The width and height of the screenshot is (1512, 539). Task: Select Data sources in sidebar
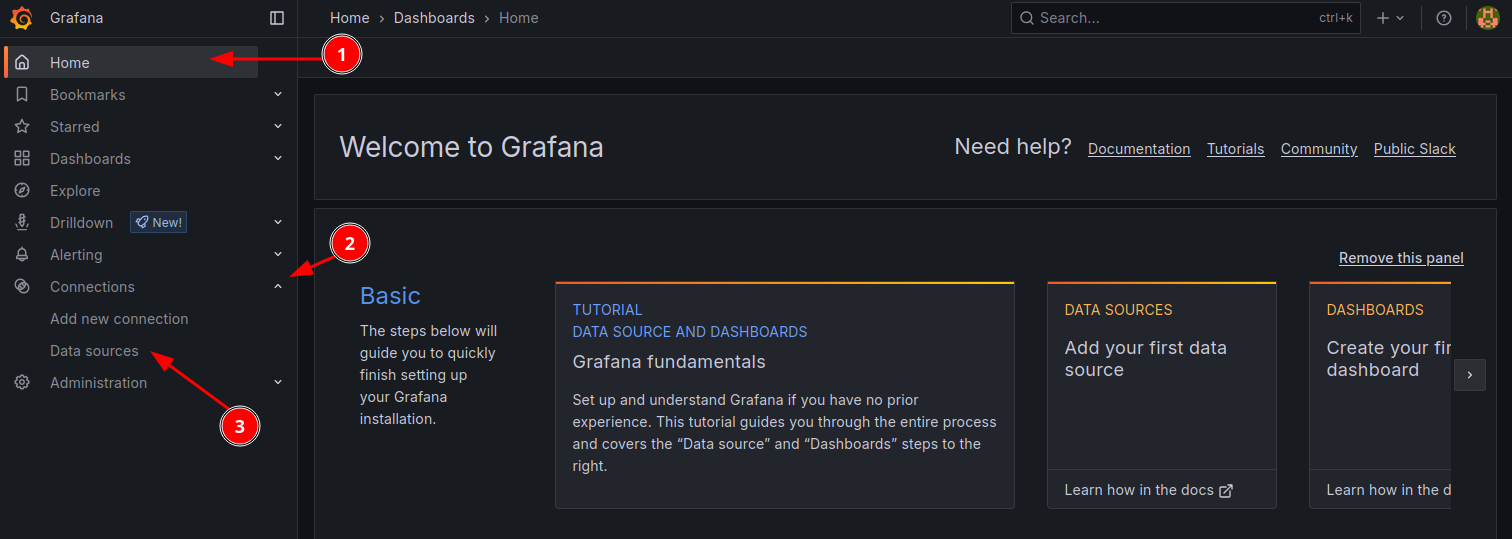coord(94,351)
